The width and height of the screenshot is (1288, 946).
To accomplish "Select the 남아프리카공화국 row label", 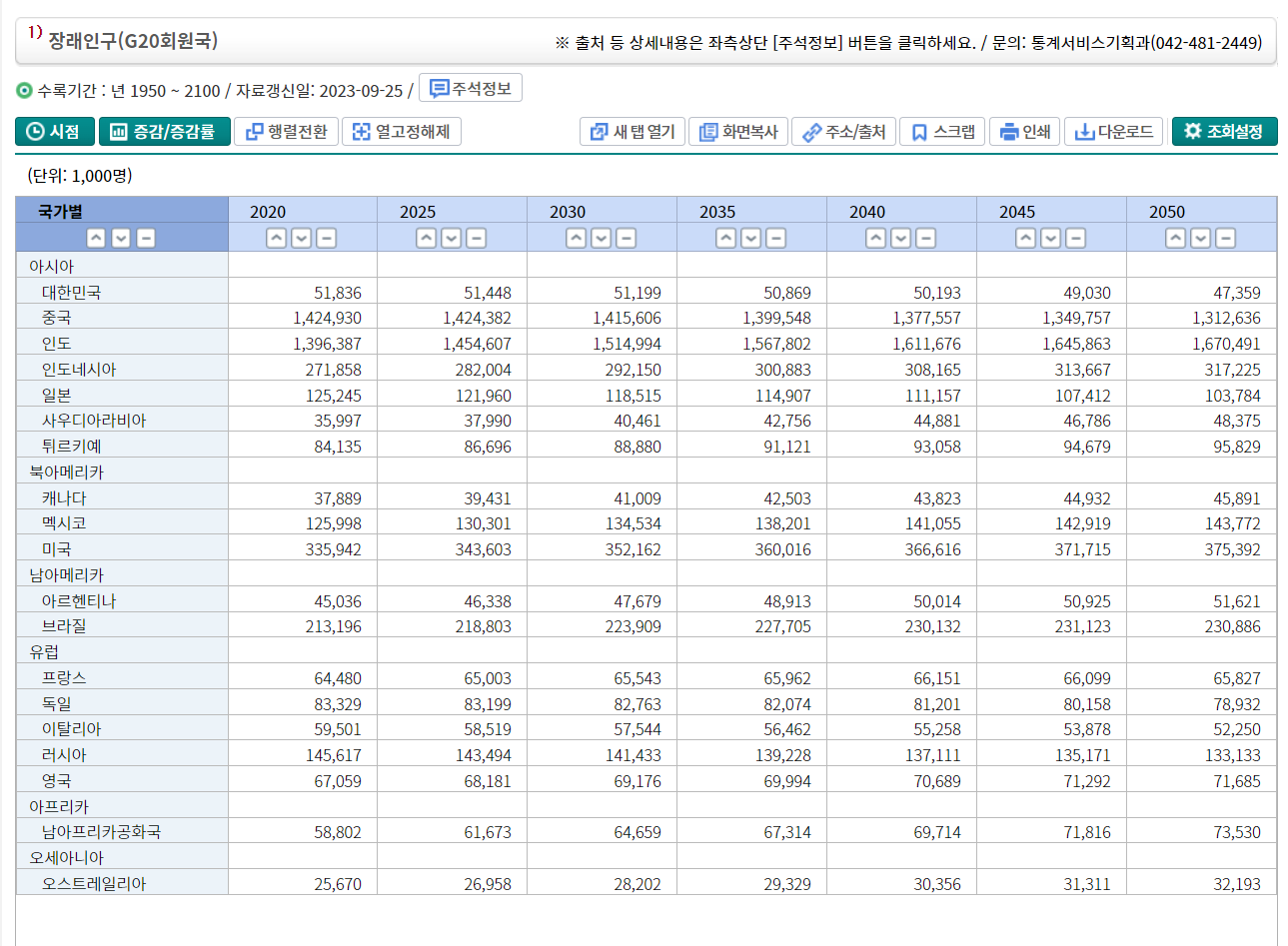I will click(x=101, y=832).
